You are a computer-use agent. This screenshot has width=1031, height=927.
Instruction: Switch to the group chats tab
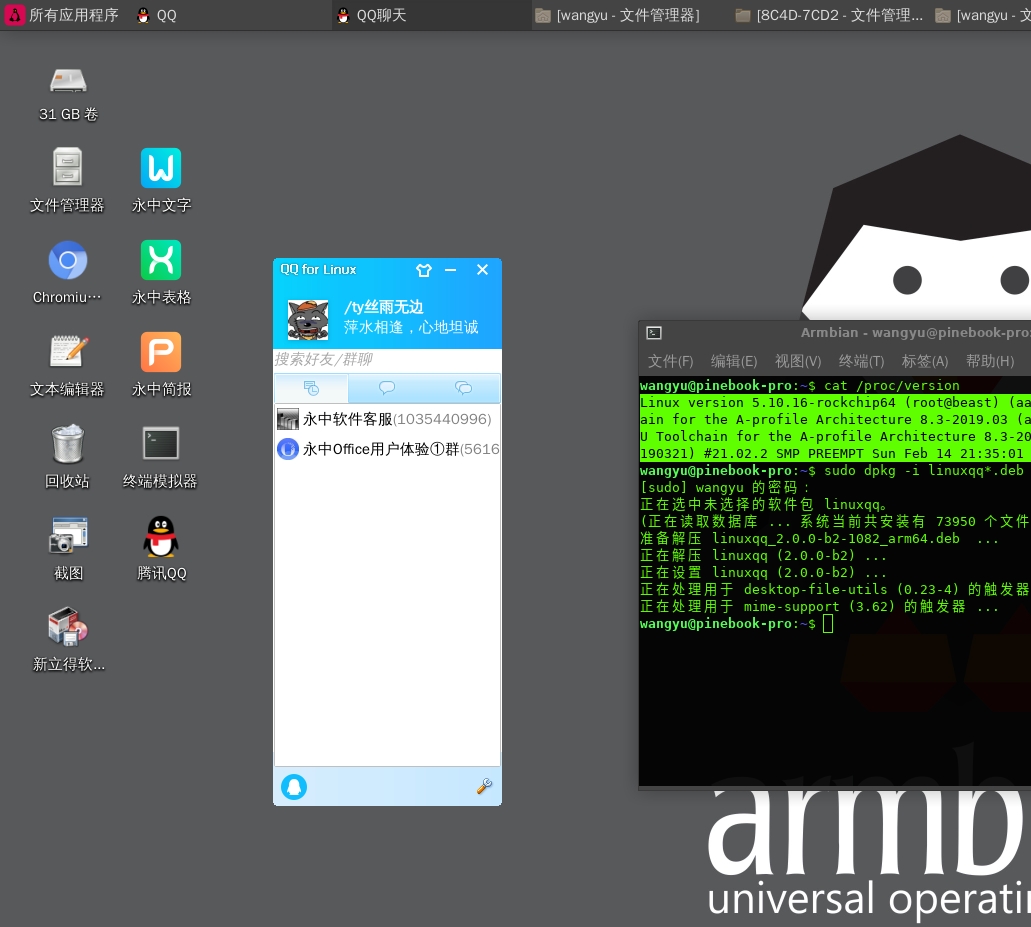(x=463, y=388)
